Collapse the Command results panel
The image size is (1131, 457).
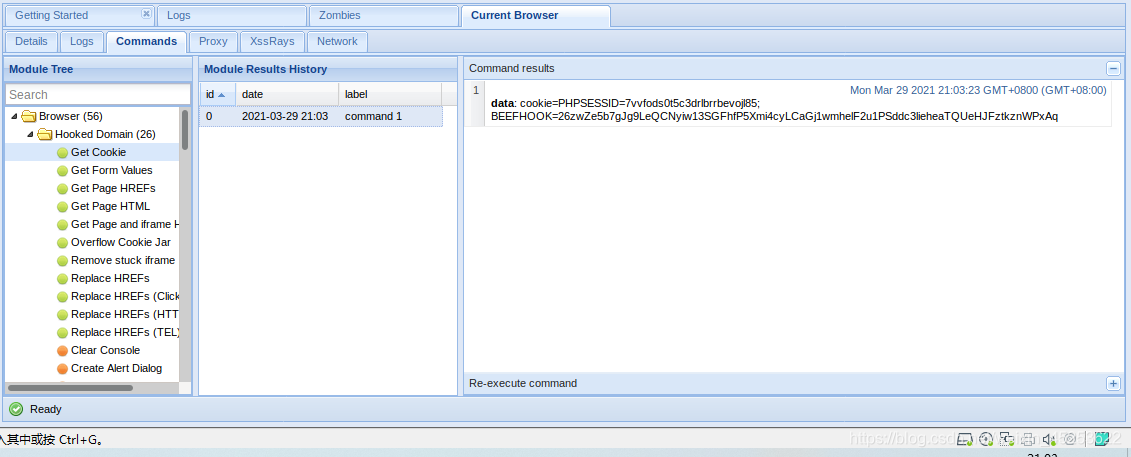[x=1113, y=68]
